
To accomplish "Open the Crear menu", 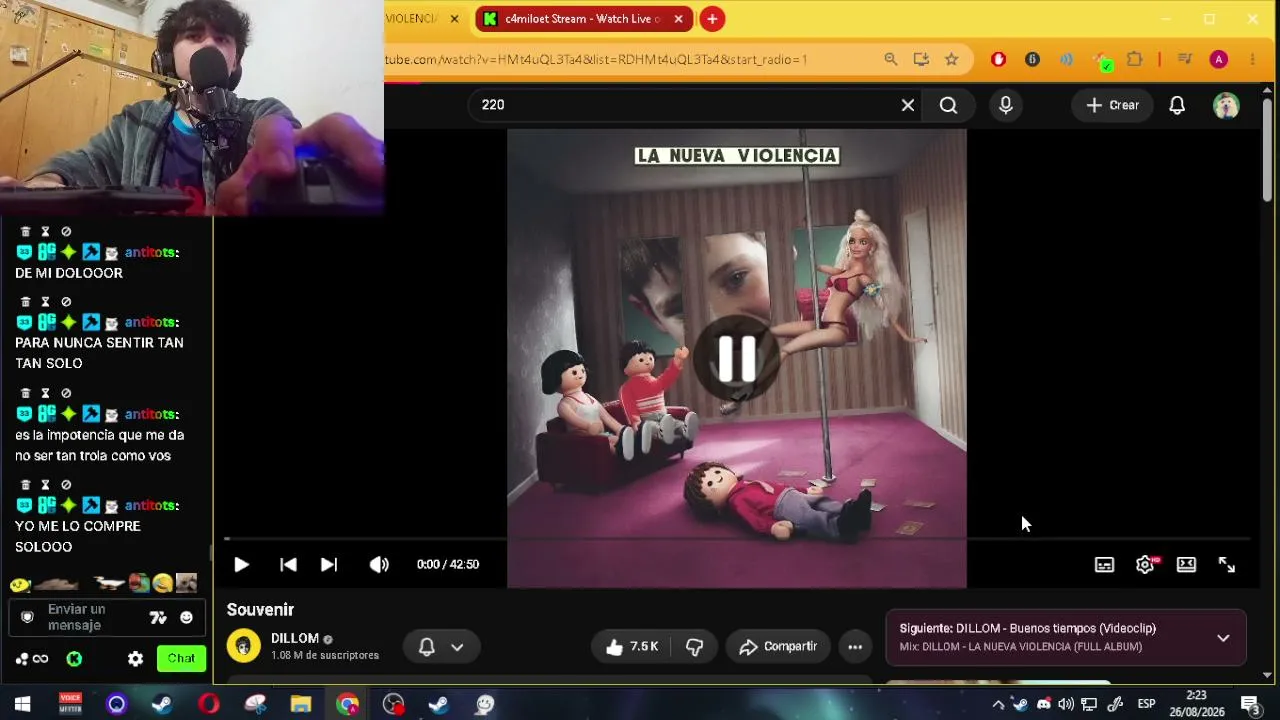I will (x=1113, y=105).
